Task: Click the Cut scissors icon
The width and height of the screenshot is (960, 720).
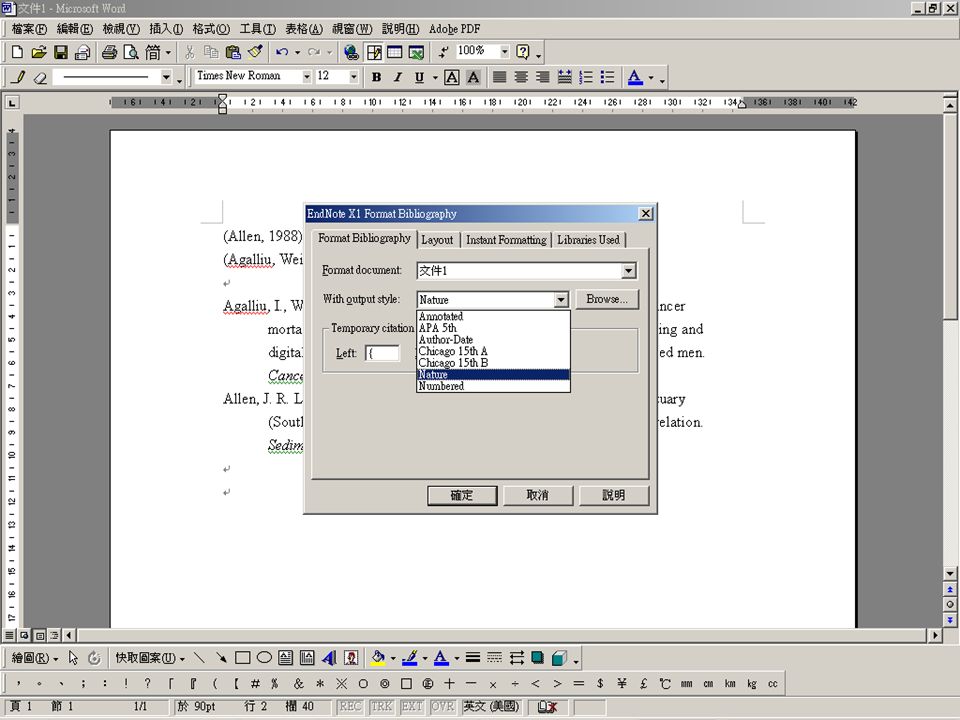Action: 190,52
